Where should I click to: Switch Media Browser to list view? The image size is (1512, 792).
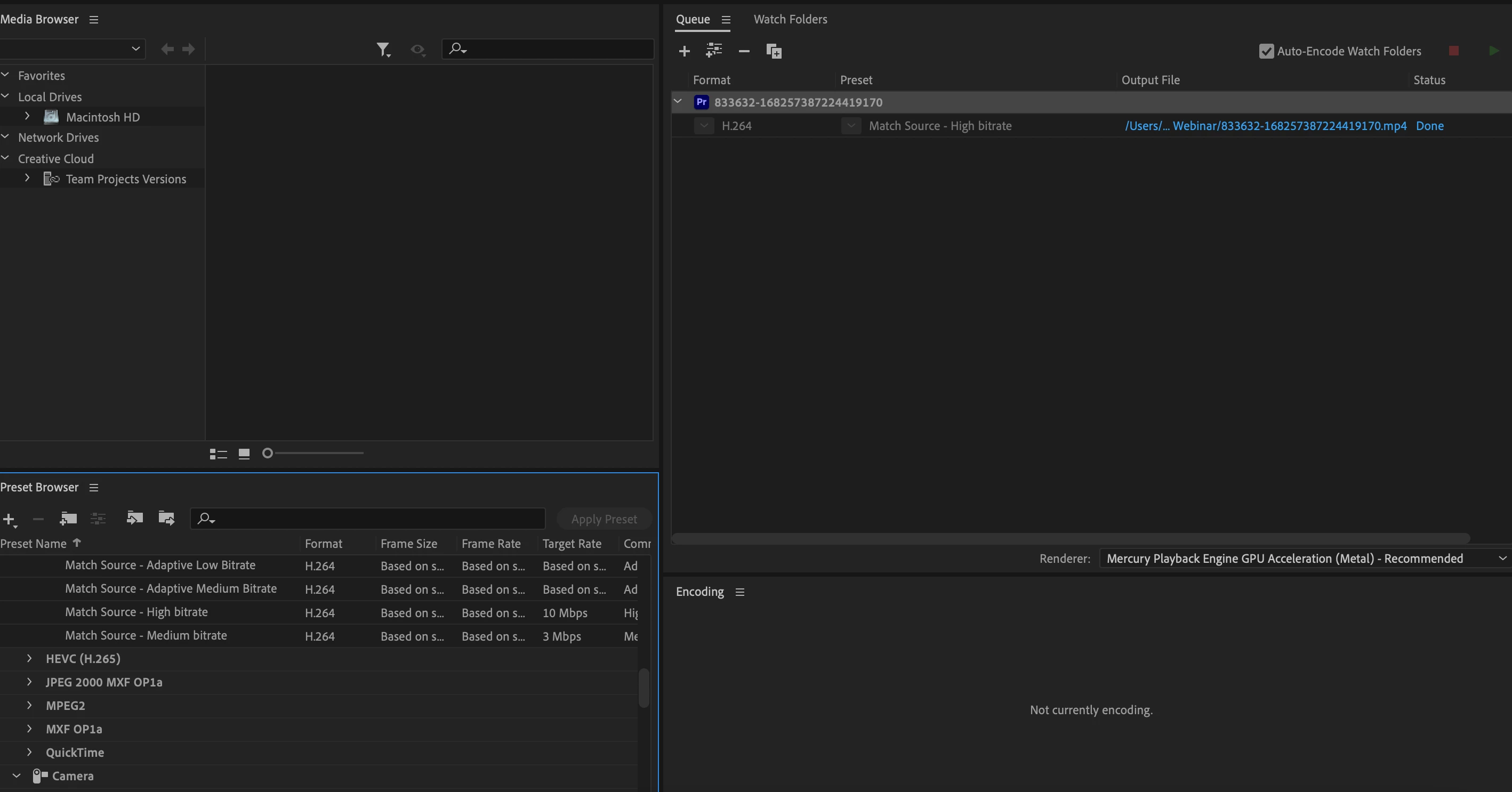coord(219,454)
